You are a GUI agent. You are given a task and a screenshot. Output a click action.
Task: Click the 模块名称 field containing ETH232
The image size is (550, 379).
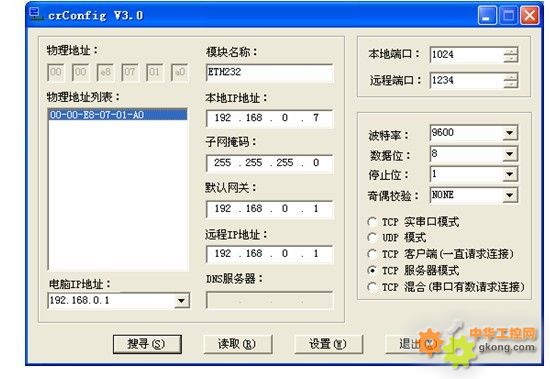269,73
